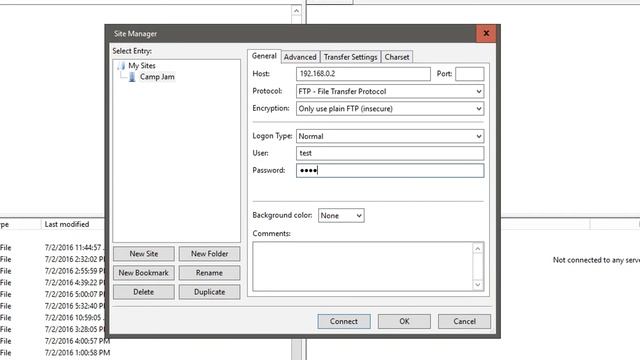Screen dimensions: 640x360
Task: Open the Encryption dropdown
Action: [390, 109]
